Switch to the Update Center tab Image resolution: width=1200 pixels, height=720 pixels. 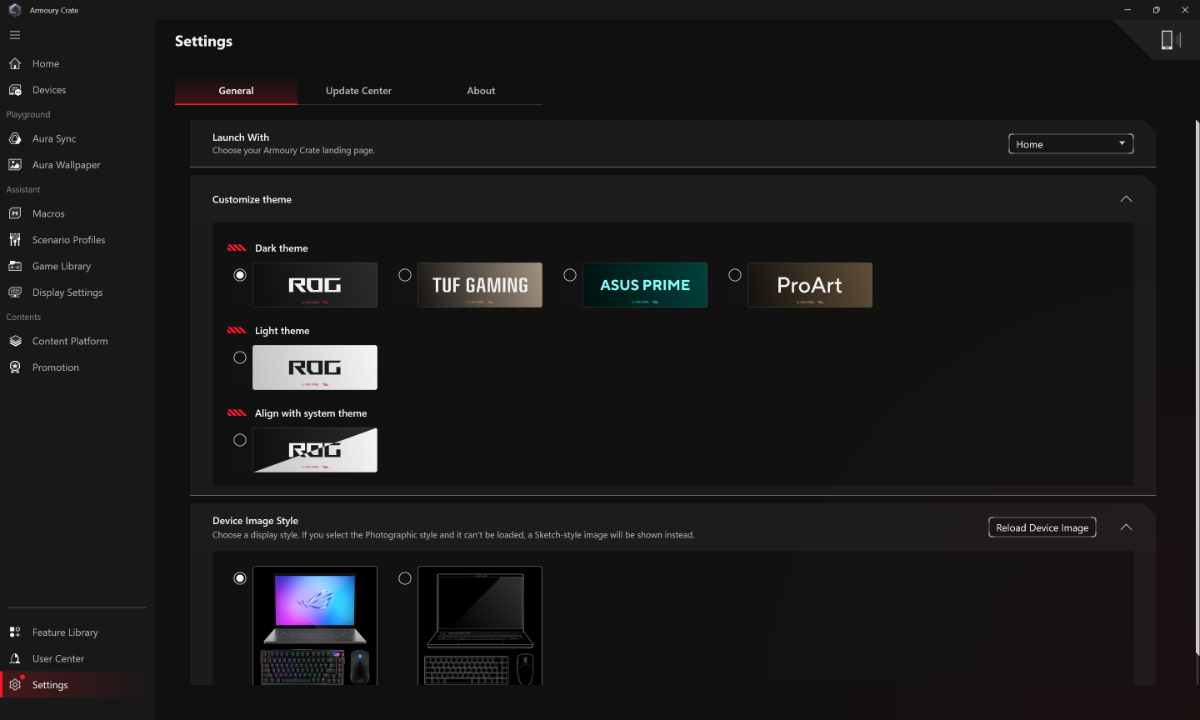359,91
